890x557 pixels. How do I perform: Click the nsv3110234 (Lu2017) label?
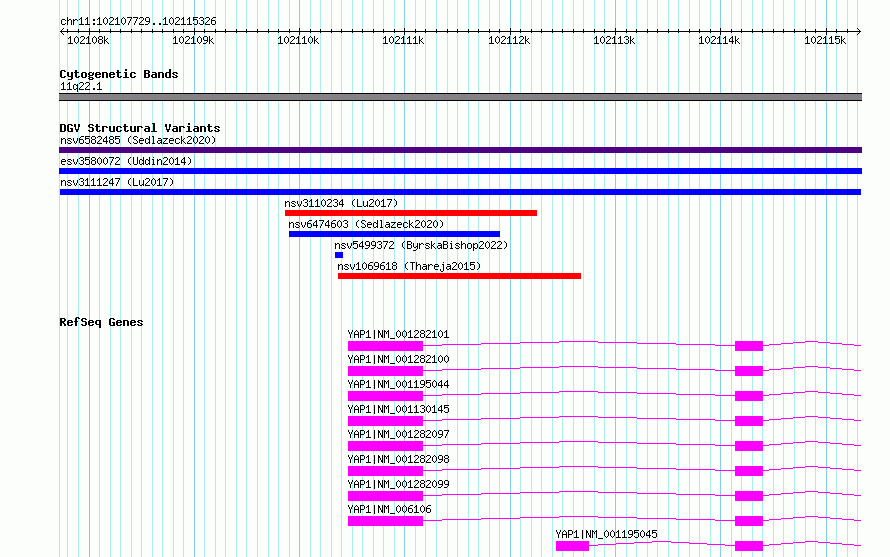341,203
